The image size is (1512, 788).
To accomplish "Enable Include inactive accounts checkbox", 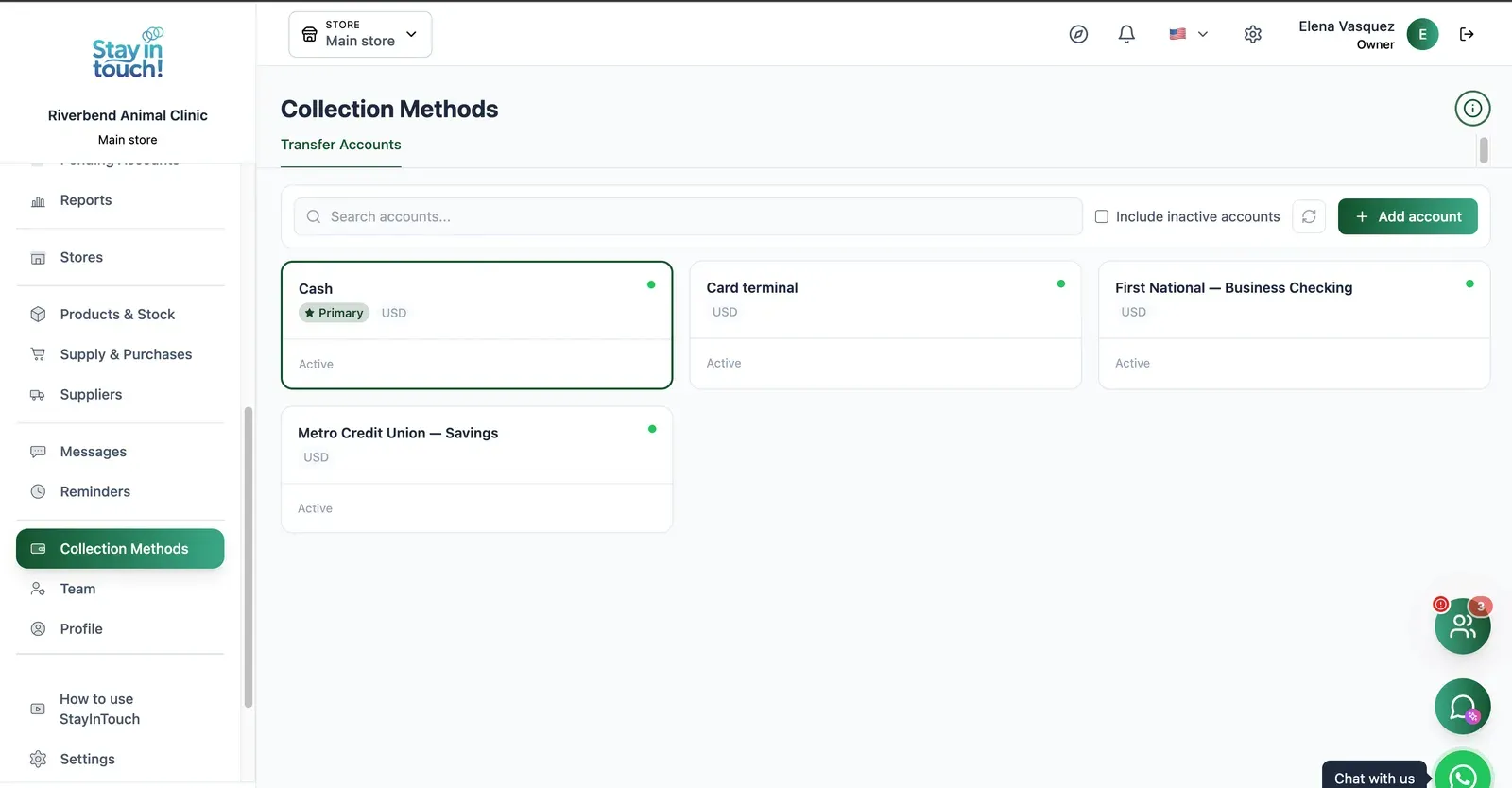I will (x=1102, y=216).
